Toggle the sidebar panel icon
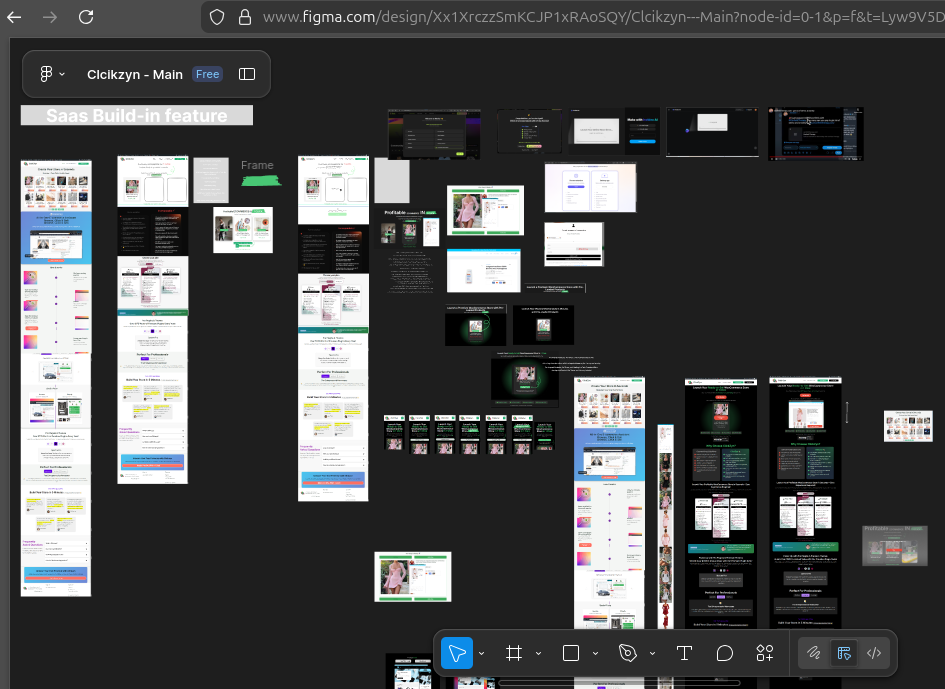 [247, 74]
